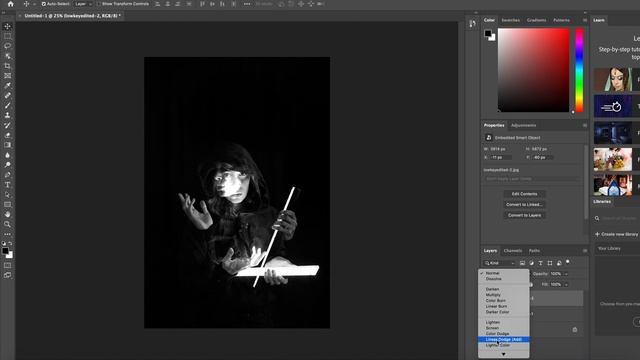Select the Pen tool
The width and height of the screenshot is (640, 360).
7,175
